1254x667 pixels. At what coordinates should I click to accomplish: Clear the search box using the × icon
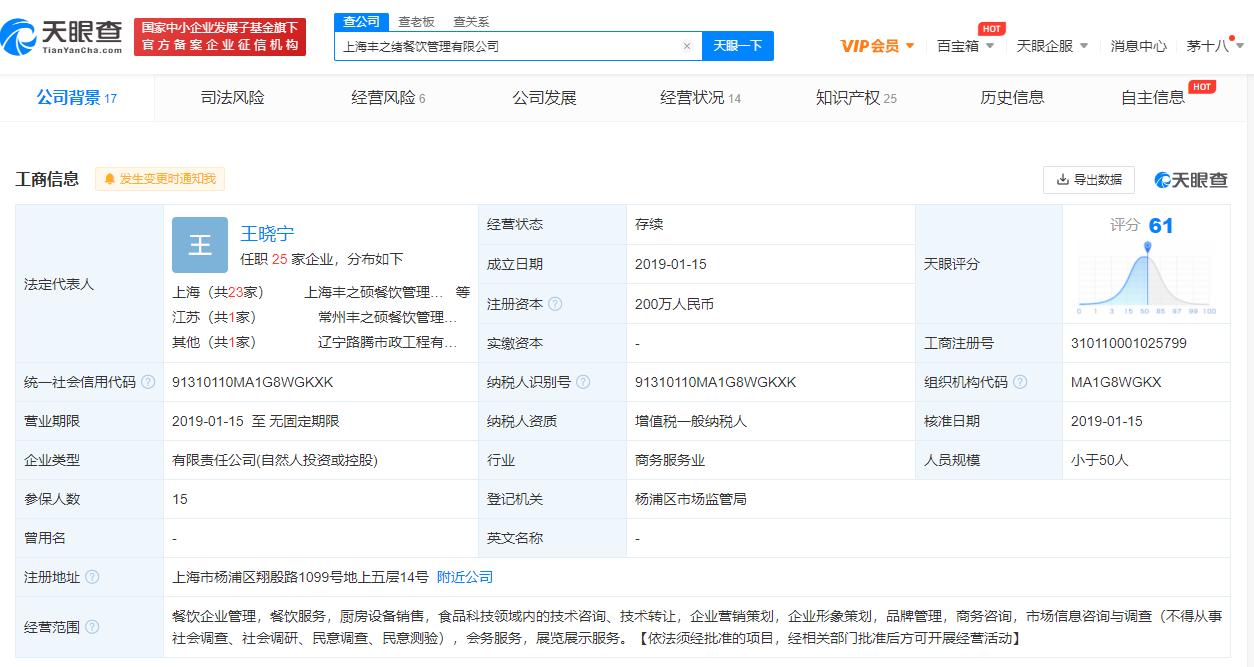pos(686,46)
